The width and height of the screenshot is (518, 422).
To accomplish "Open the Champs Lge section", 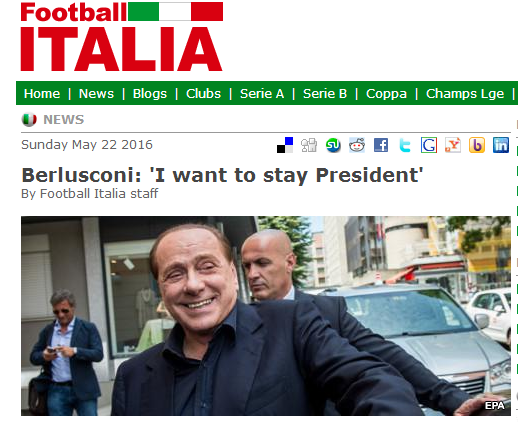I will 465,94.
